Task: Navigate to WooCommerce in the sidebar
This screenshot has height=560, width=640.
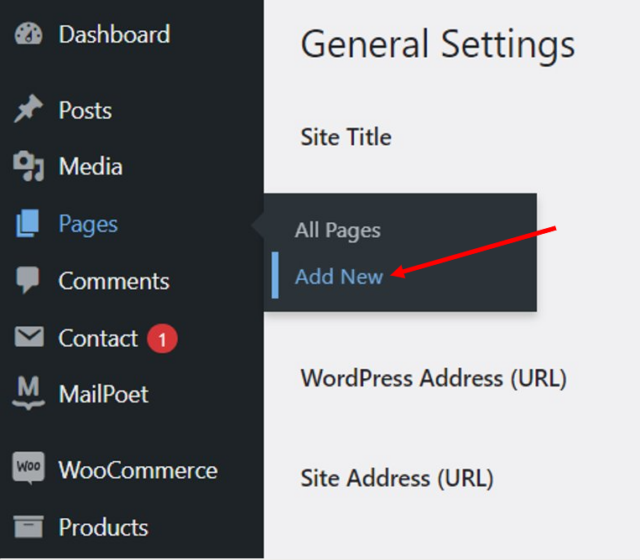Action: pos(138,470)
